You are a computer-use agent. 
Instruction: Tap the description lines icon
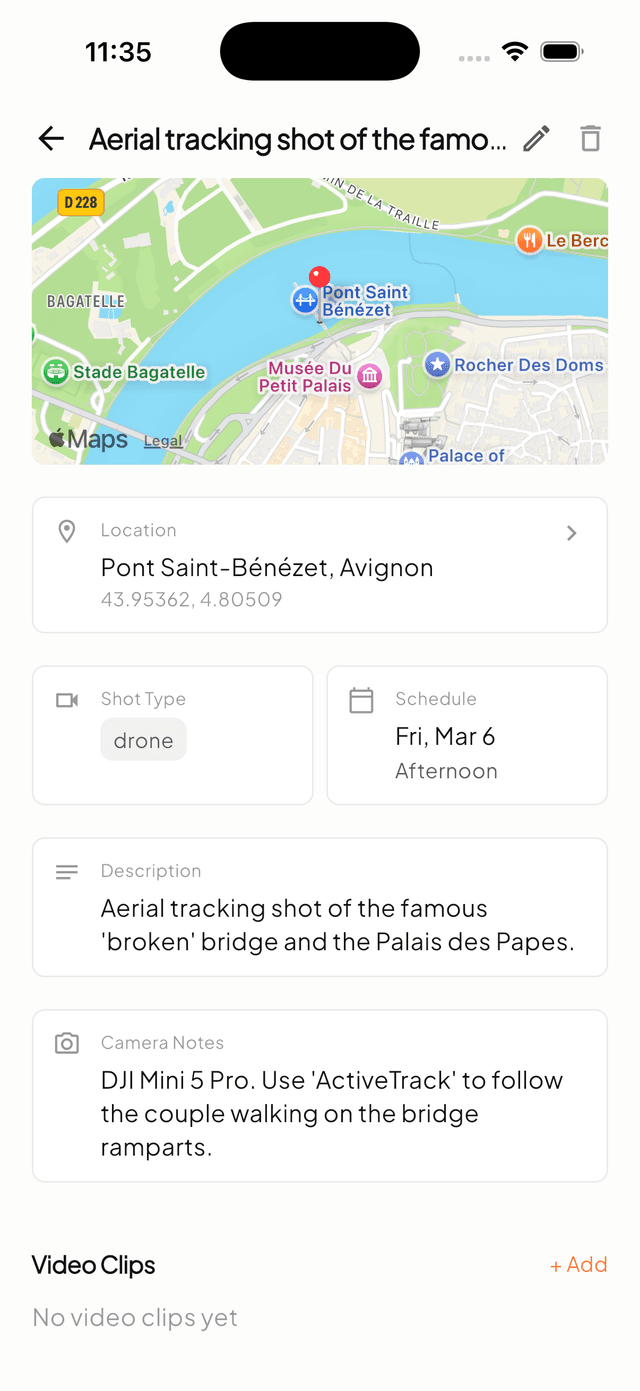click(66, 871)
